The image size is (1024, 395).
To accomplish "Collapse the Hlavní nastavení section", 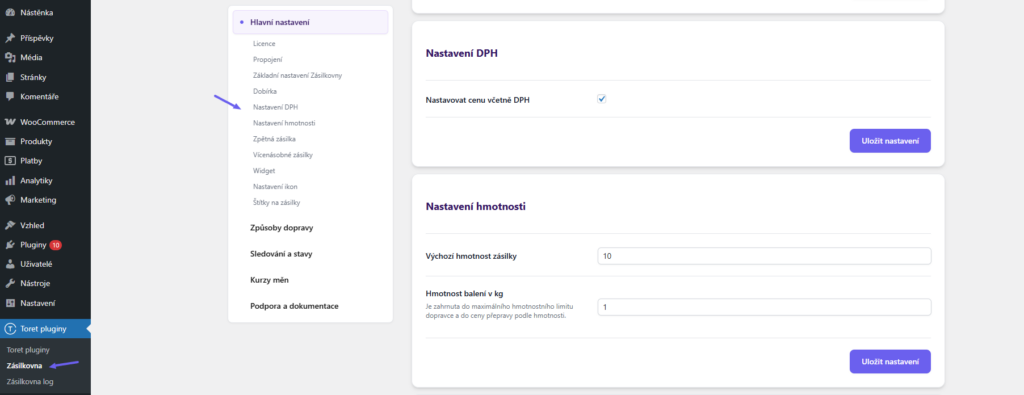I will click(310, 22).
